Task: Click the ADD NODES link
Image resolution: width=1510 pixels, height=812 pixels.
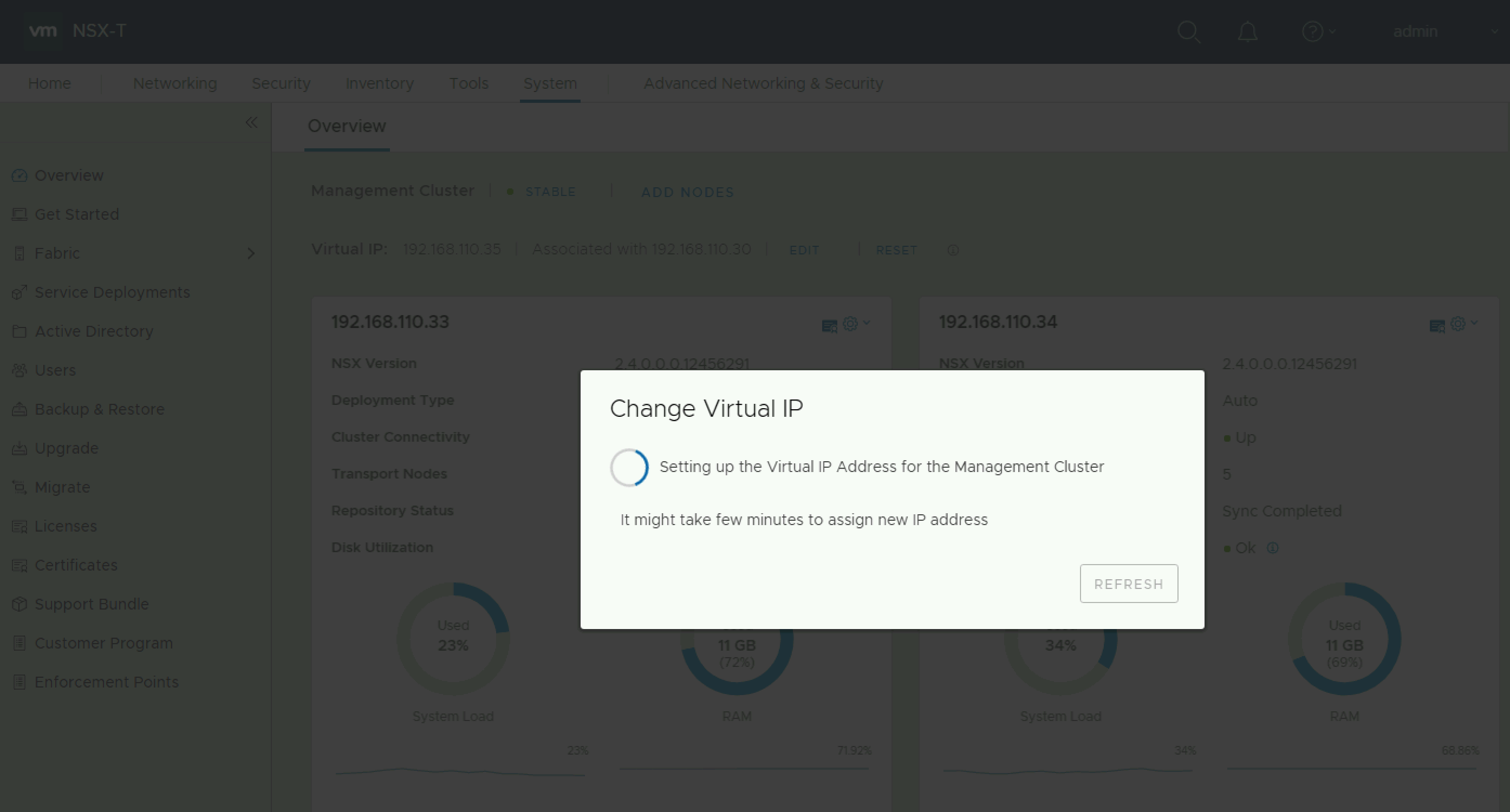Action: pos(688,192)
